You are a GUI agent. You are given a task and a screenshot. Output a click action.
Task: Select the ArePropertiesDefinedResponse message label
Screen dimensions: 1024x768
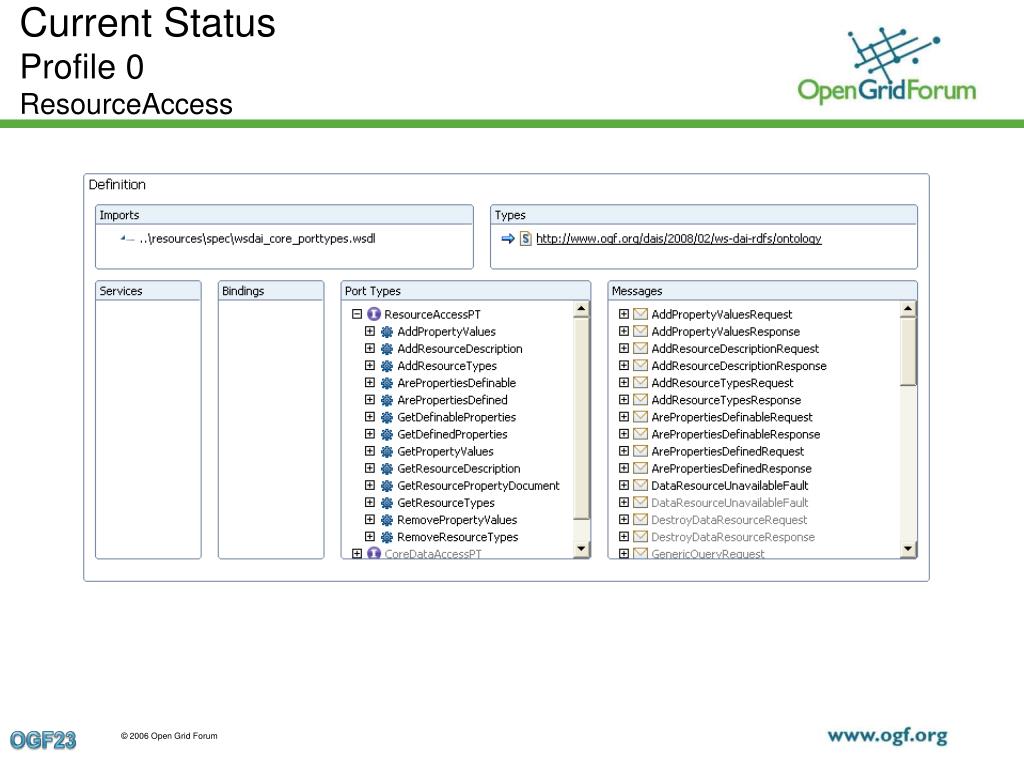(731, 468)
